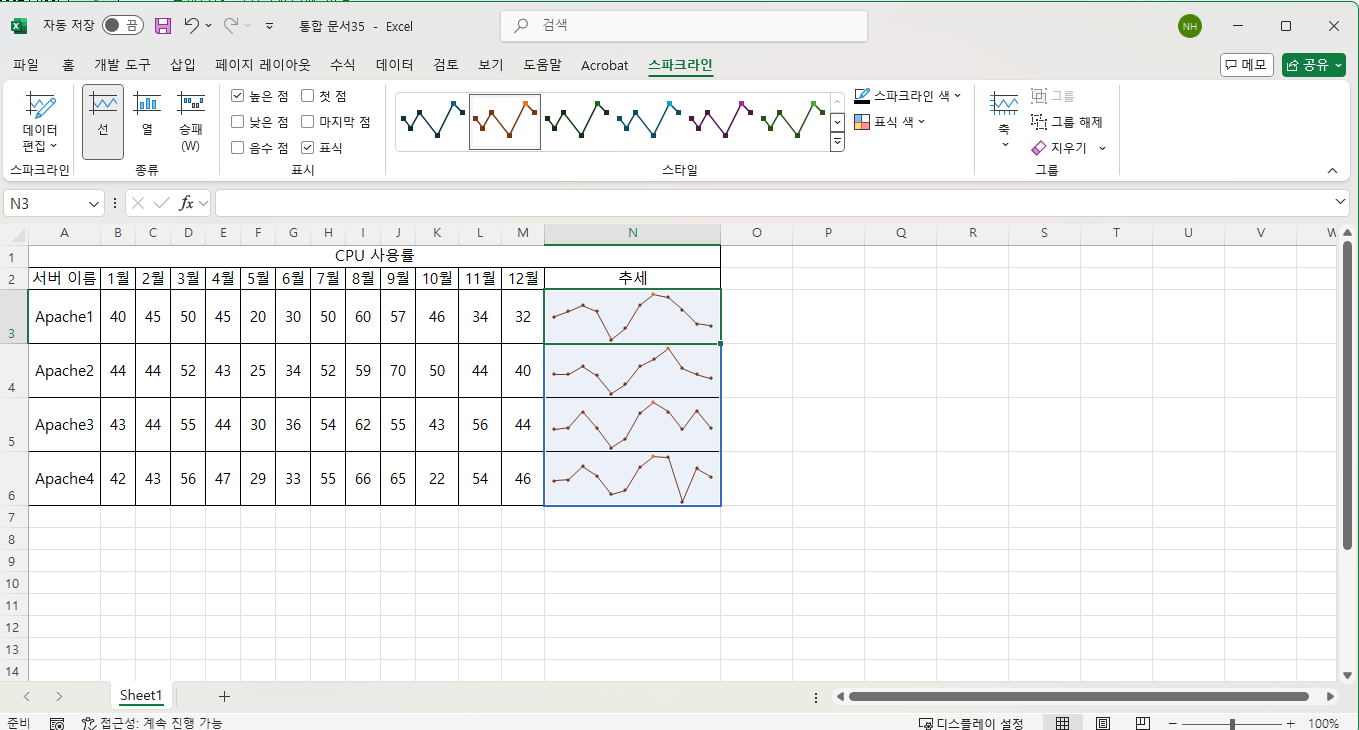1359x730 pixels.
Task: Enable the 낮은 점 (Low Point) checkbox
Action: [237, 122]
